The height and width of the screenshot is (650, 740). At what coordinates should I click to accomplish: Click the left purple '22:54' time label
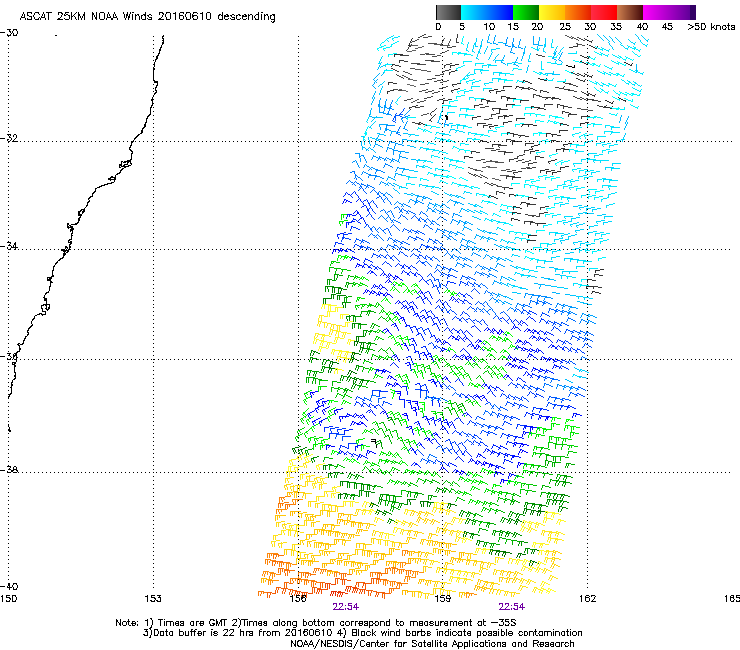coord(345,607)
